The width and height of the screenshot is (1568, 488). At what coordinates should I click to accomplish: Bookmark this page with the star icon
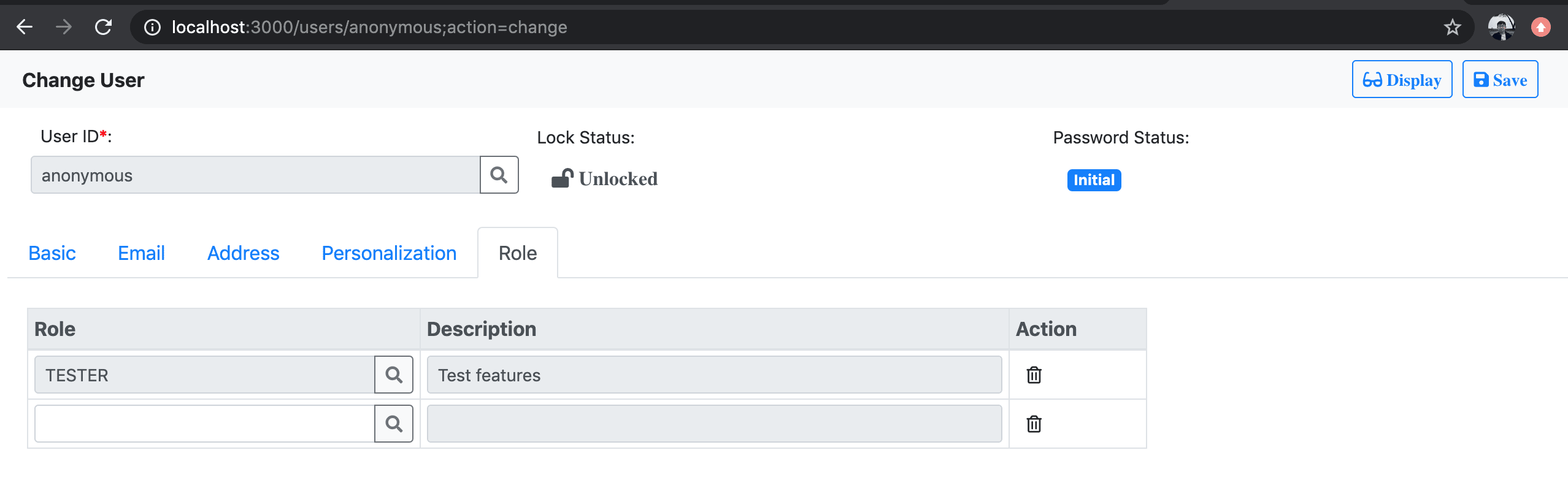tap(1453, 27)
